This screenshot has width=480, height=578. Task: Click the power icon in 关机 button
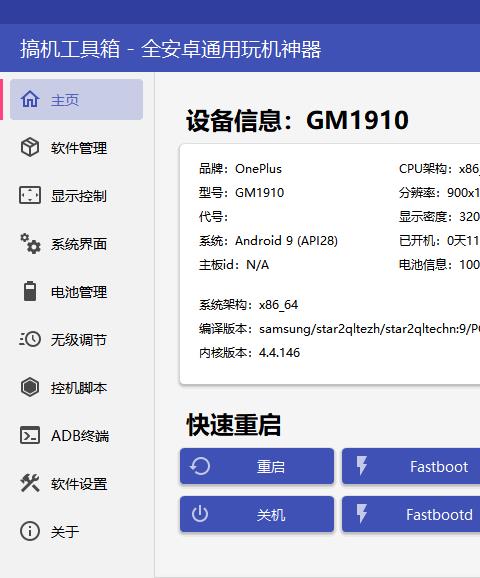pos(200,514)
